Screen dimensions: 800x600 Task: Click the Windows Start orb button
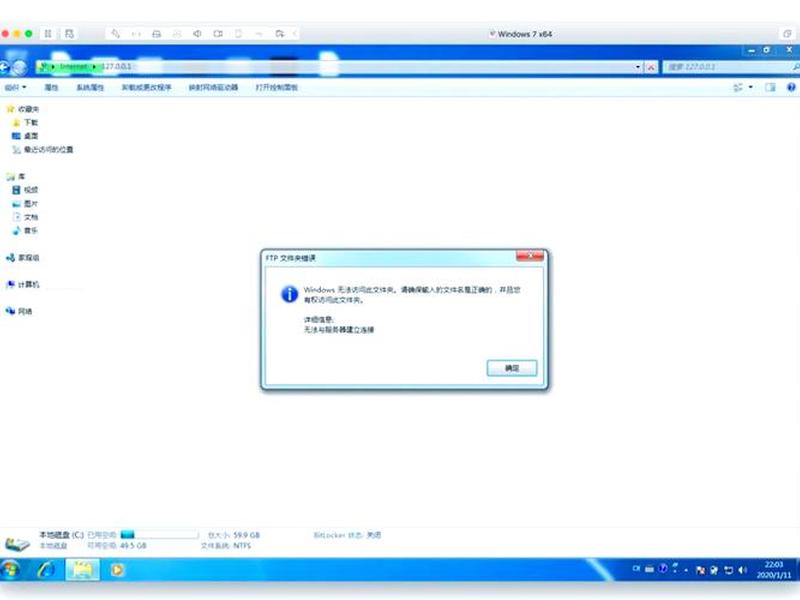click(x=10, y=570)
